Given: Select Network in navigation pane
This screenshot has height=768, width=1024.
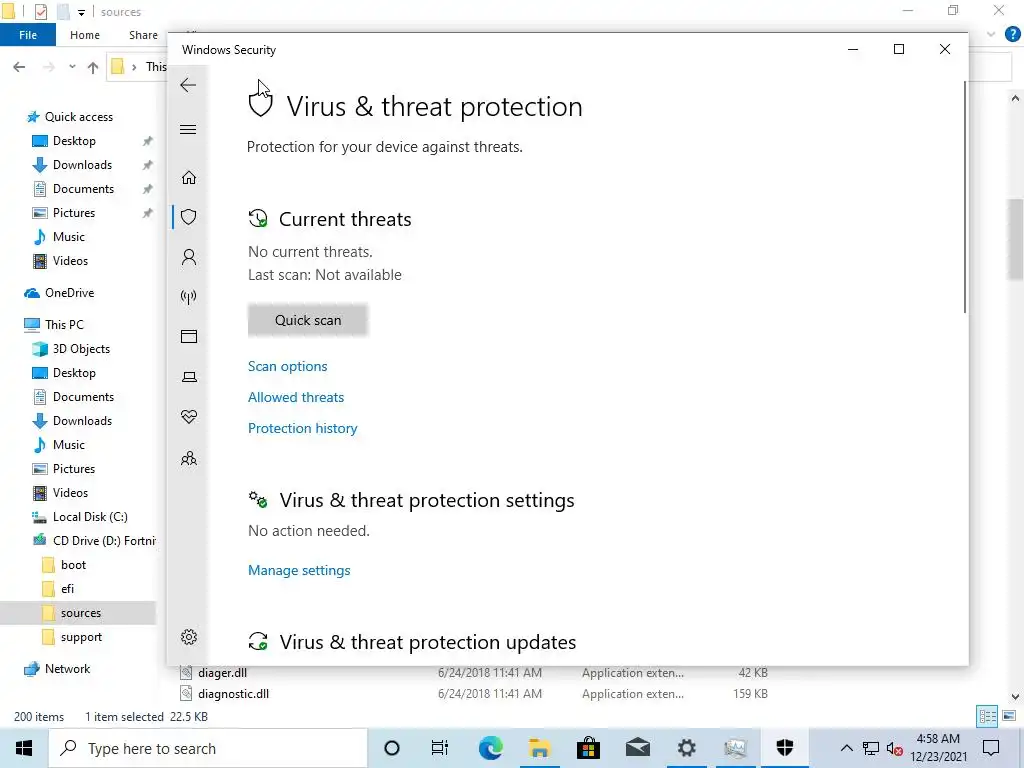Looking at the screenshot, I should pos(67,669).
